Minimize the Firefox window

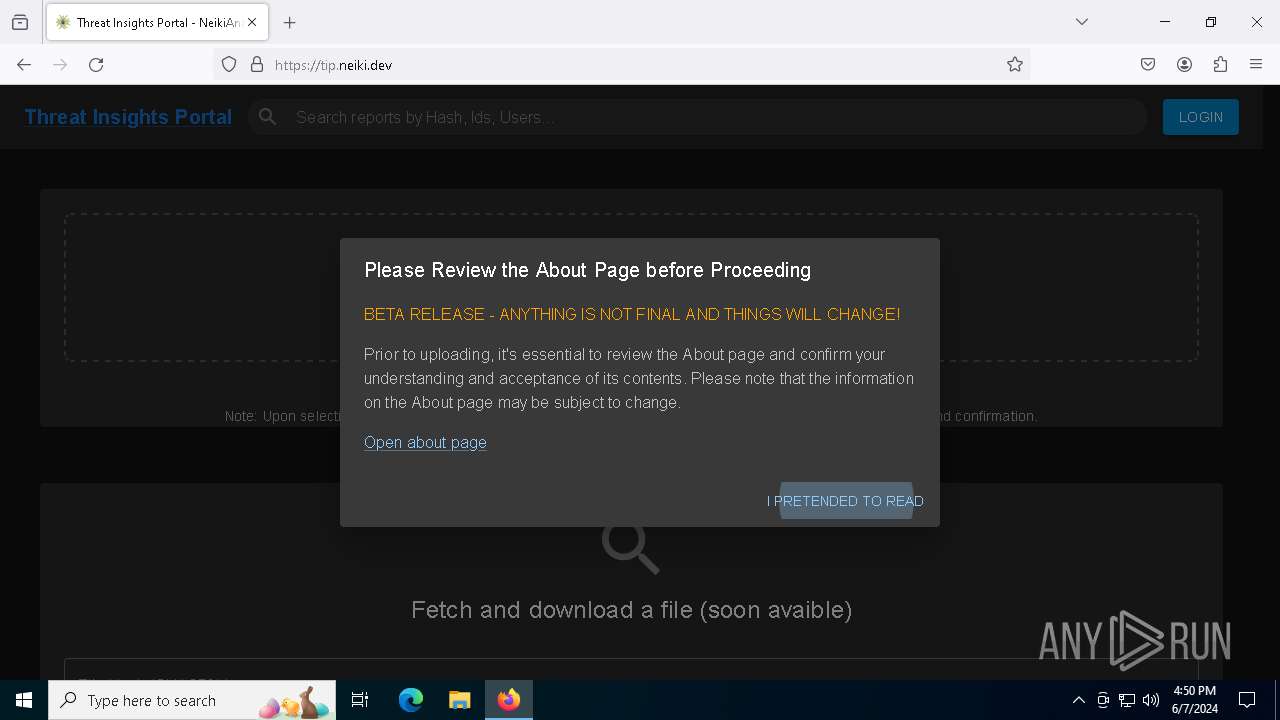pos(1165,22)
